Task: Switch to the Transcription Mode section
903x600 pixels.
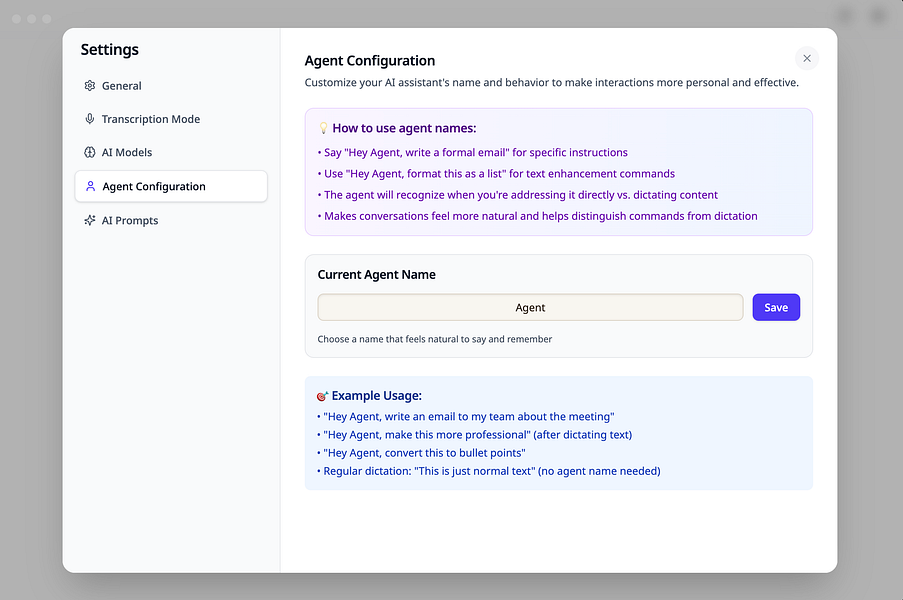Action: click(x=150, y=119)
